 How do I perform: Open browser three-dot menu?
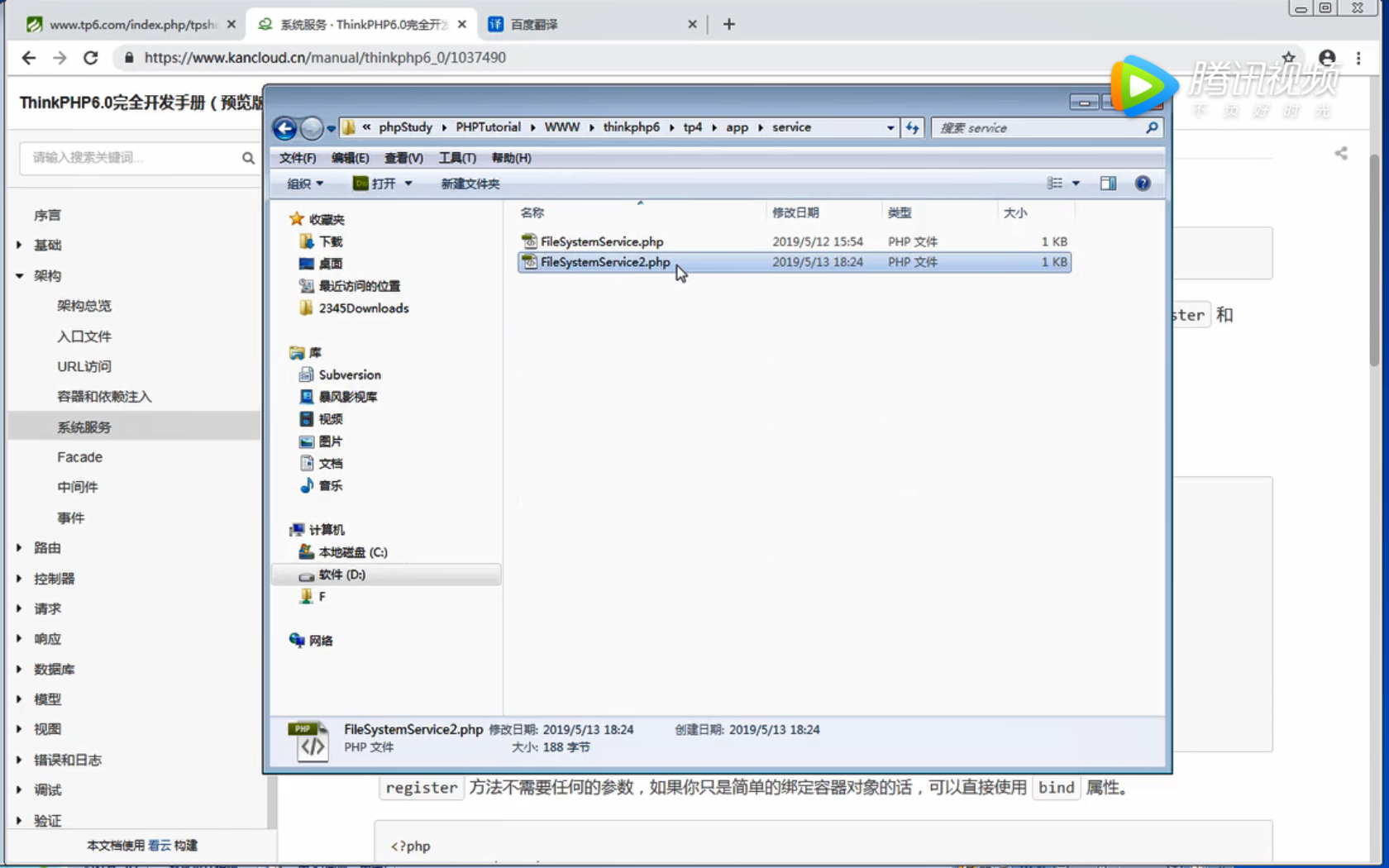pyautogui.click(x=1358, y=57)
